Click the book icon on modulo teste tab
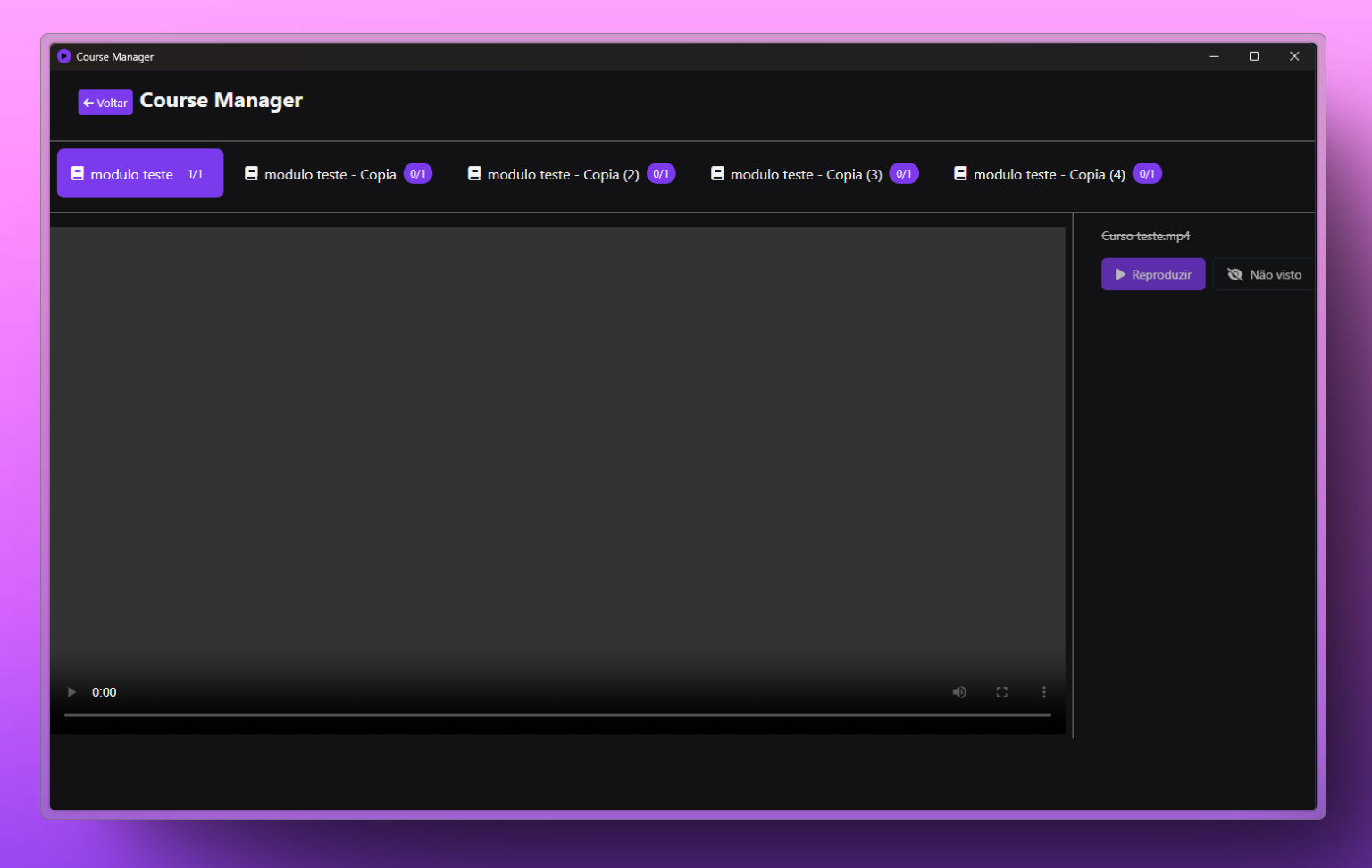Screen dimensions: 1372x868 pyautogui.click(x=78, y=173)
